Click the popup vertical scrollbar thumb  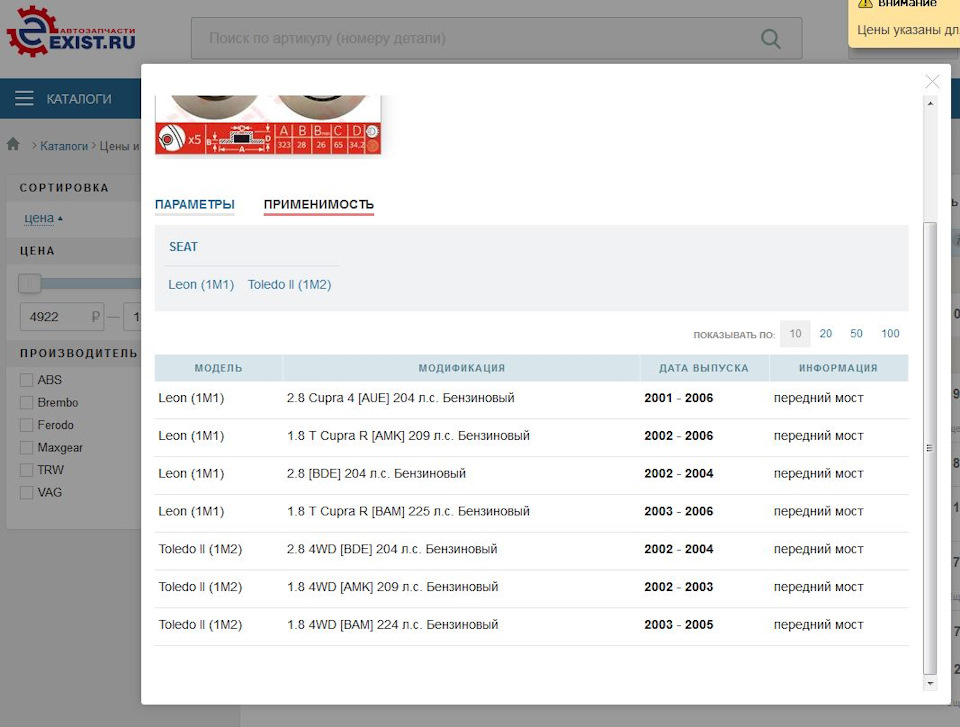(x=930, y=448)
